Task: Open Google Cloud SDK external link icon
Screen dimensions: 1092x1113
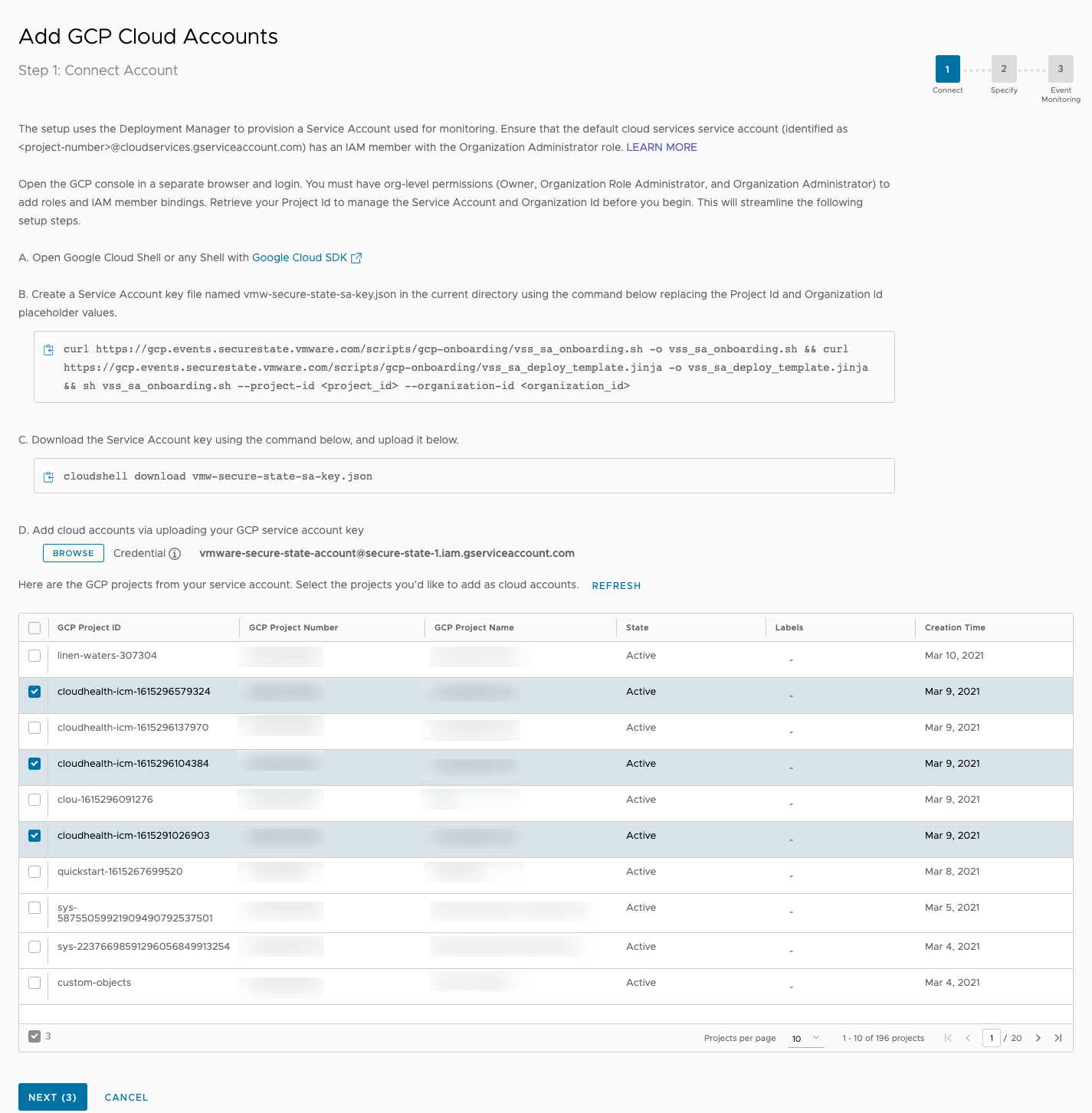Action: coord(356,257)
